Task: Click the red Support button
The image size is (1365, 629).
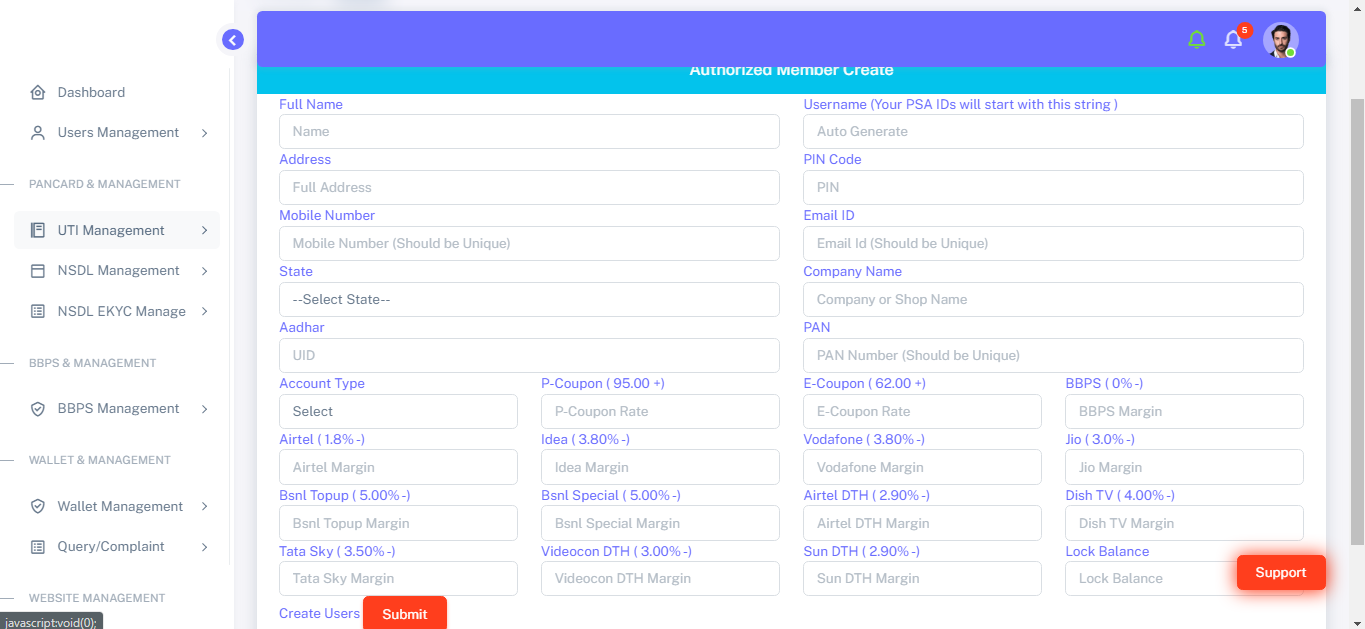Action: click(x=1280, y=572)
